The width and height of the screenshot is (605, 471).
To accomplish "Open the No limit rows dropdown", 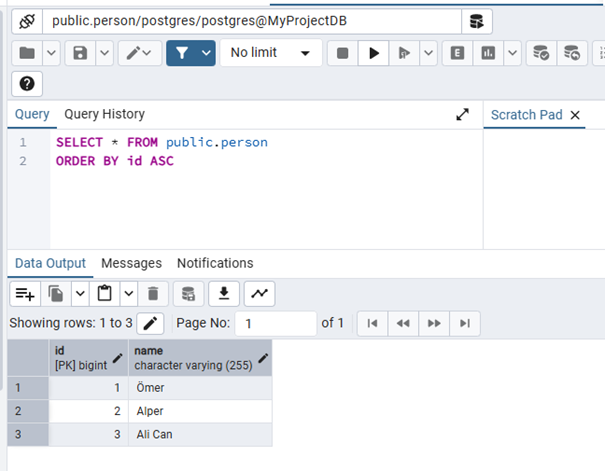I will pyautogui.click(x=271, y=53).
